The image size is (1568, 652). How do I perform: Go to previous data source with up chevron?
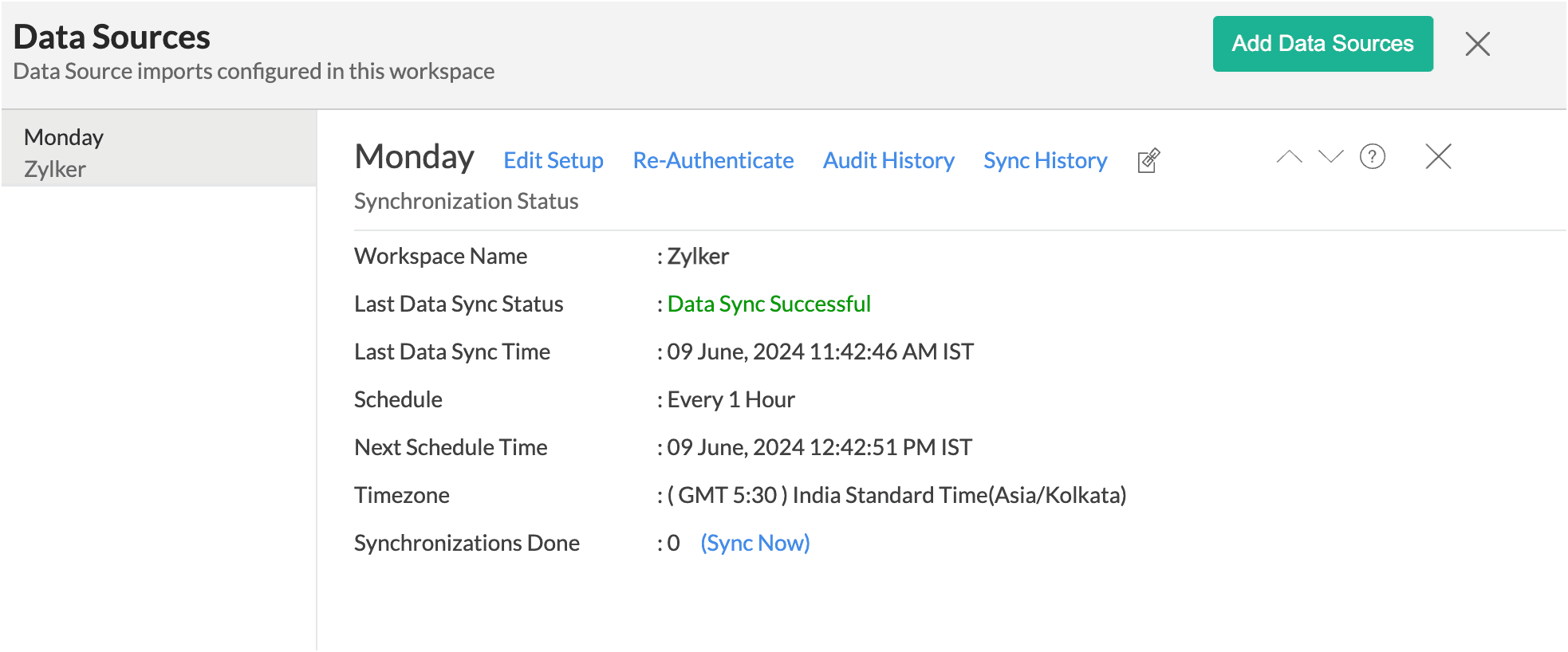click(x=1289, y=156)
